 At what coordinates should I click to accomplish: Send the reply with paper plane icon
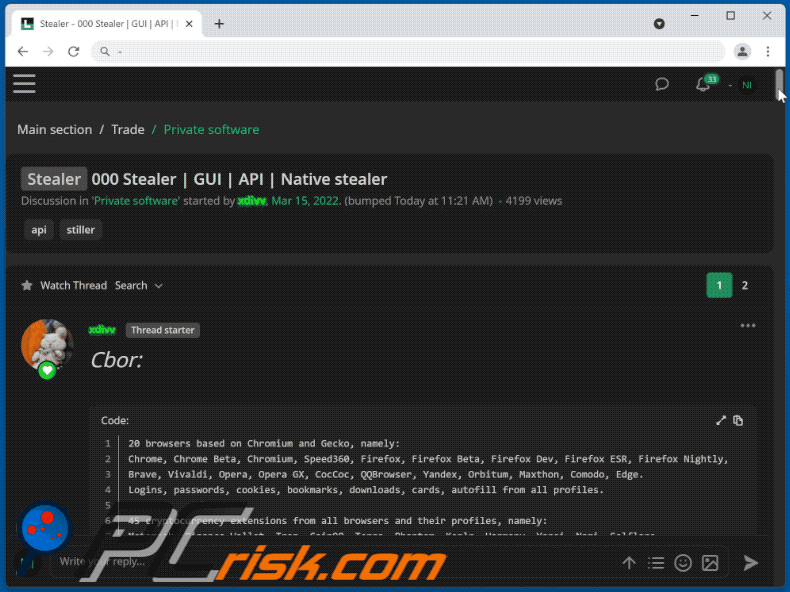pyautogui.click(x=750, y=563)
